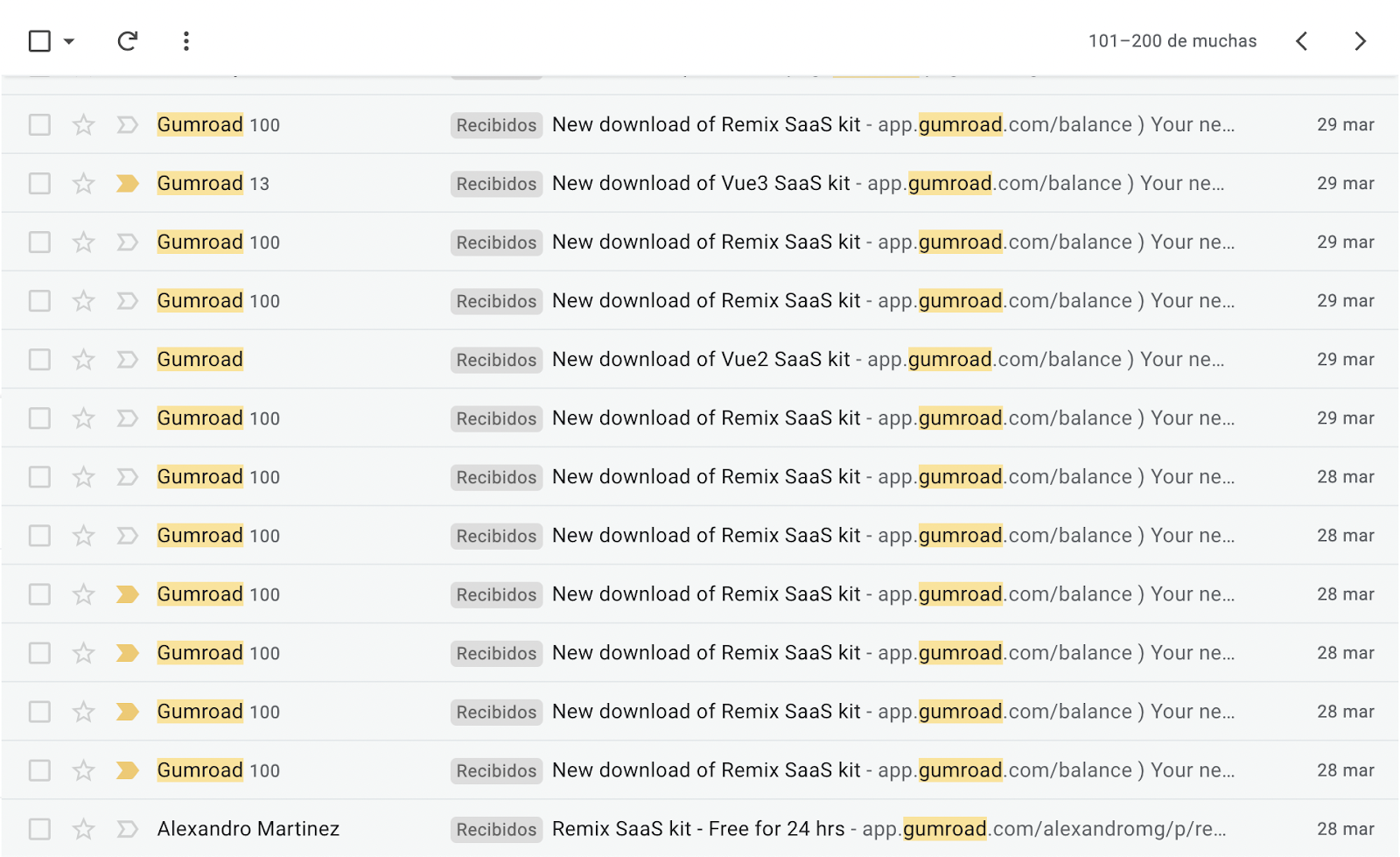1400x857 pixels.
Task: Go to the previous page of results
Action: click(1302, 41)
